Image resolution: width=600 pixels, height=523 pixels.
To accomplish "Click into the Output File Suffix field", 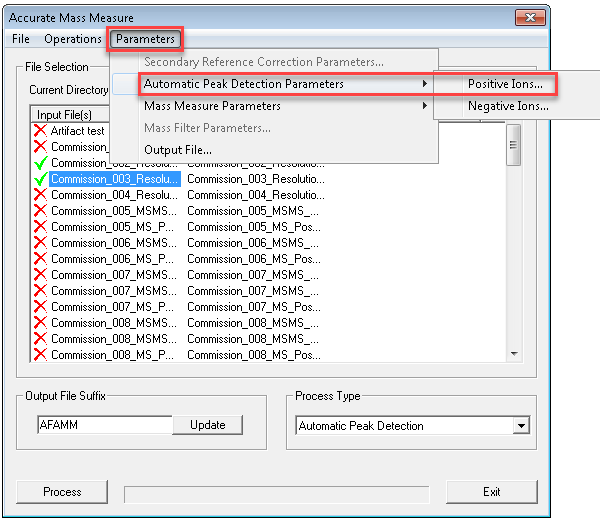I will tap(104, 425).
